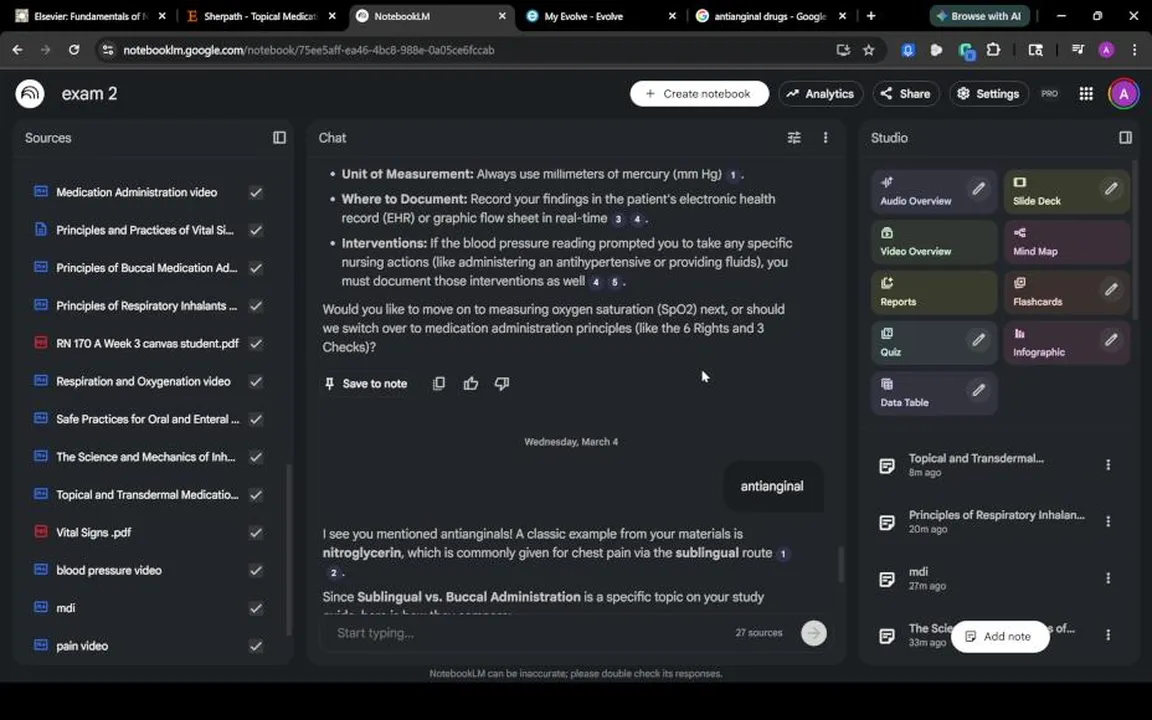Open notebook Settings
The height and width of the screenshot is (720, 1152).
pyautogui.click(x=988, y=93)
